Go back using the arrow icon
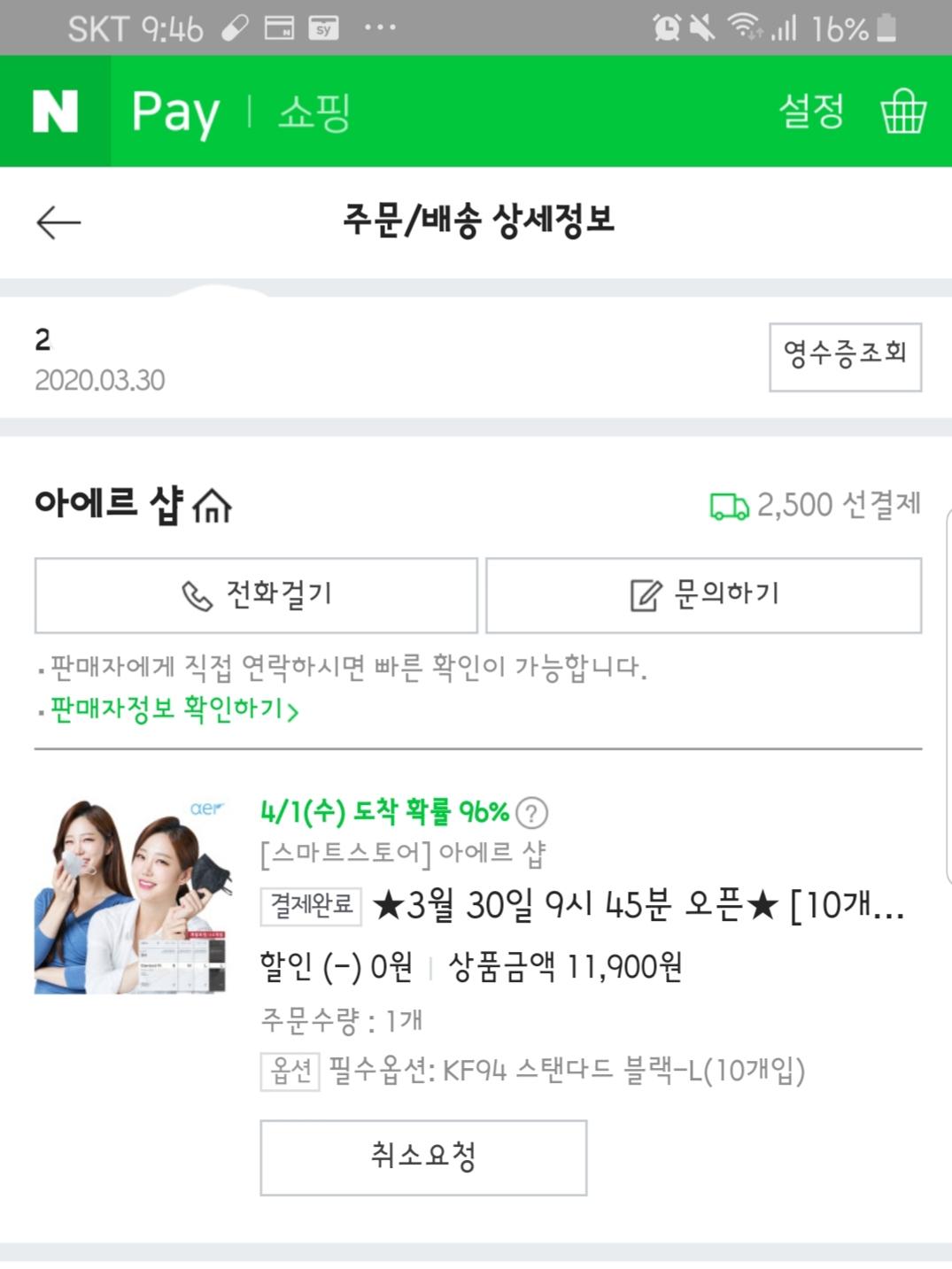The image size is (952, 1269). 58,221
